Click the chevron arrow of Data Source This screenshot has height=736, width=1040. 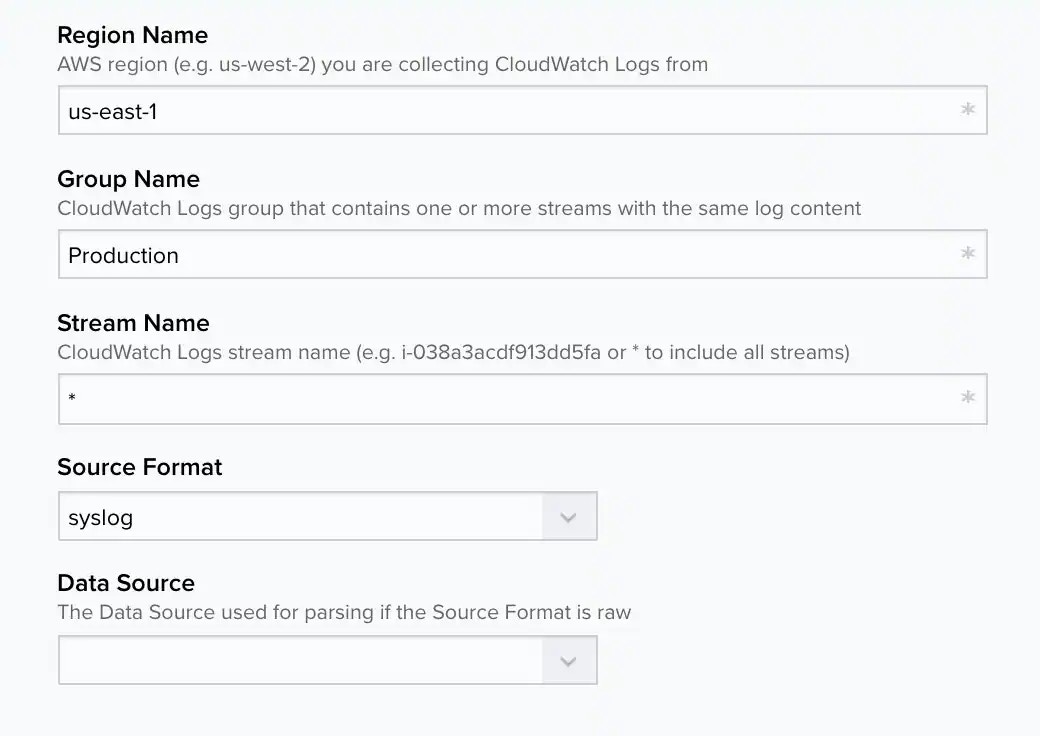click(x=569, y=661)
